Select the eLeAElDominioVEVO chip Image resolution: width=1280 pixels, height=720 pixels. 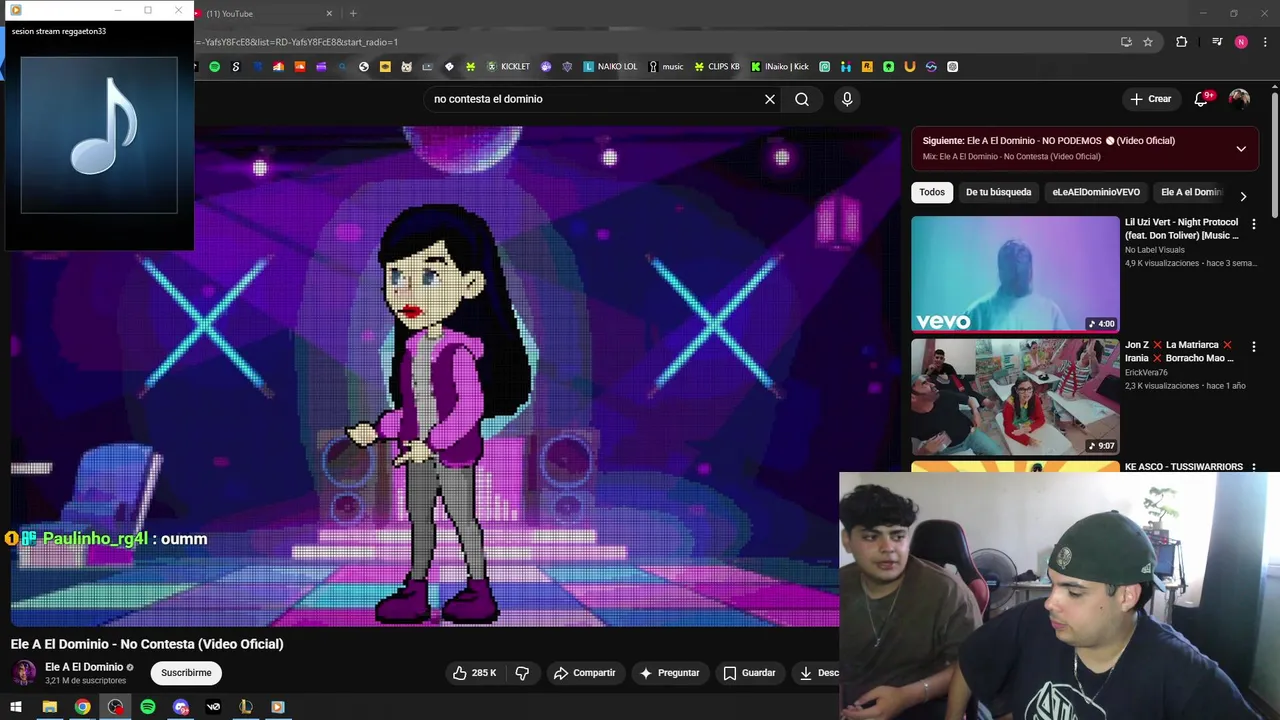pos(1096,192)
